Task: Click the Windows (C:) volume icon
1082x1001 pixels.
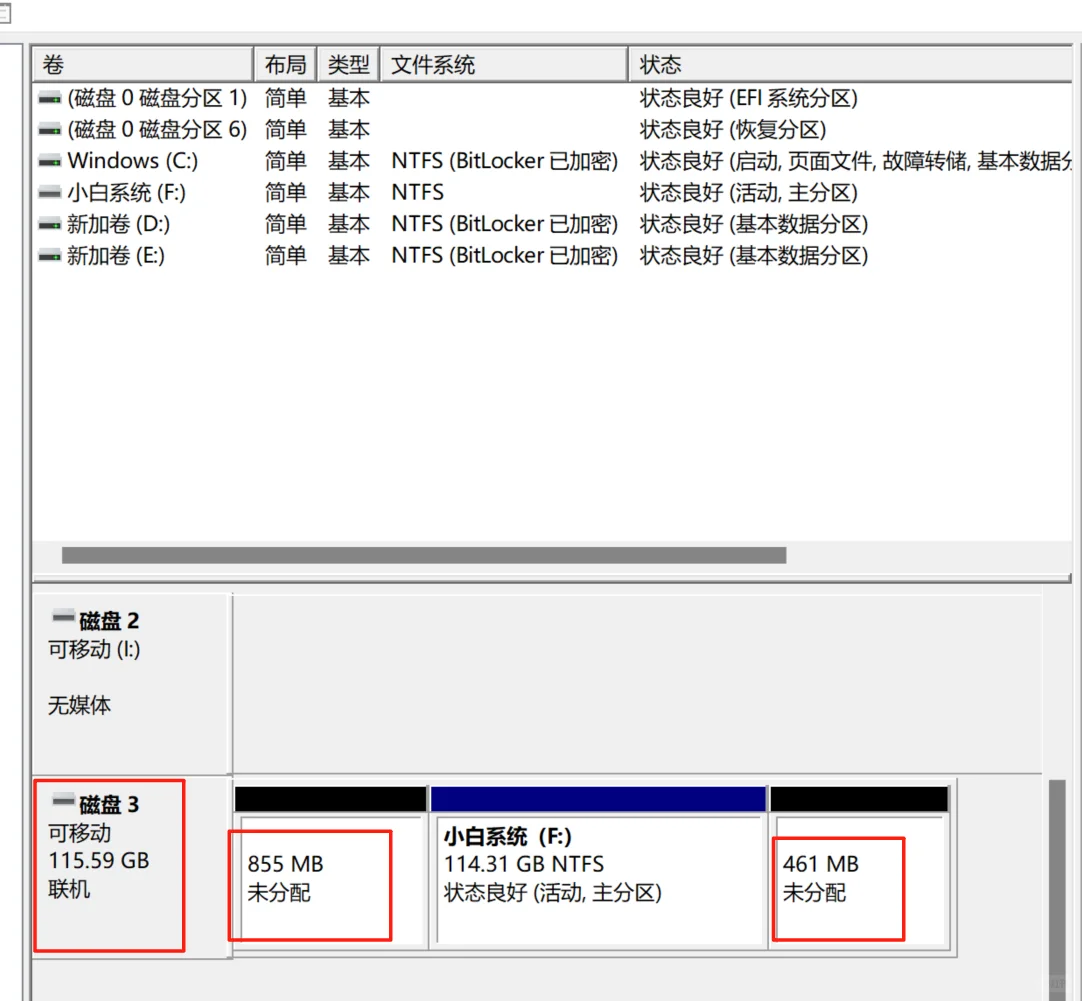Action: tap(50, 161)
